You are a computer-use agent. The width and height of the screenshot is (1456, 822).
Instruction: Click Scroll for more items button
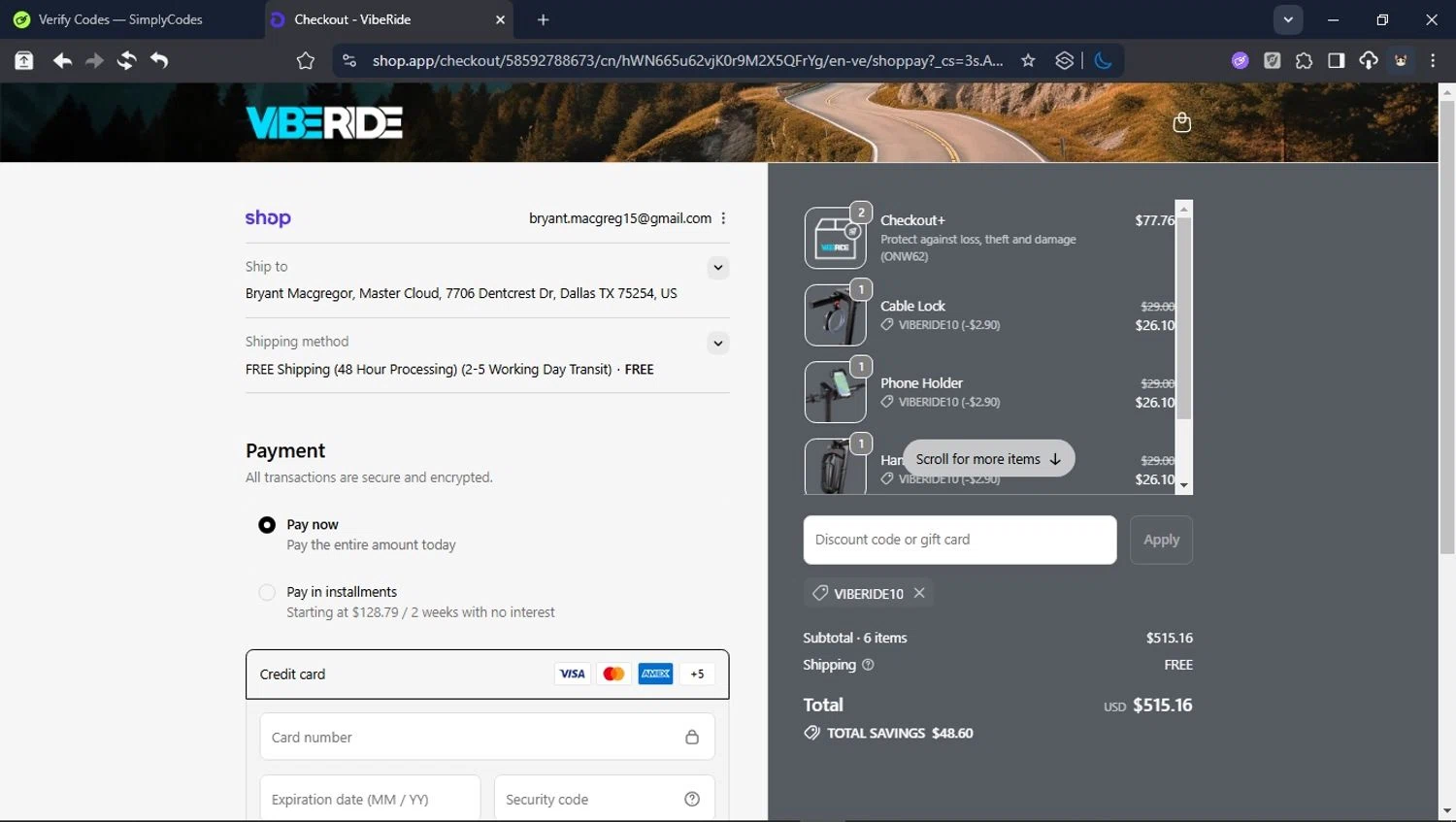[x=988, y=459]
